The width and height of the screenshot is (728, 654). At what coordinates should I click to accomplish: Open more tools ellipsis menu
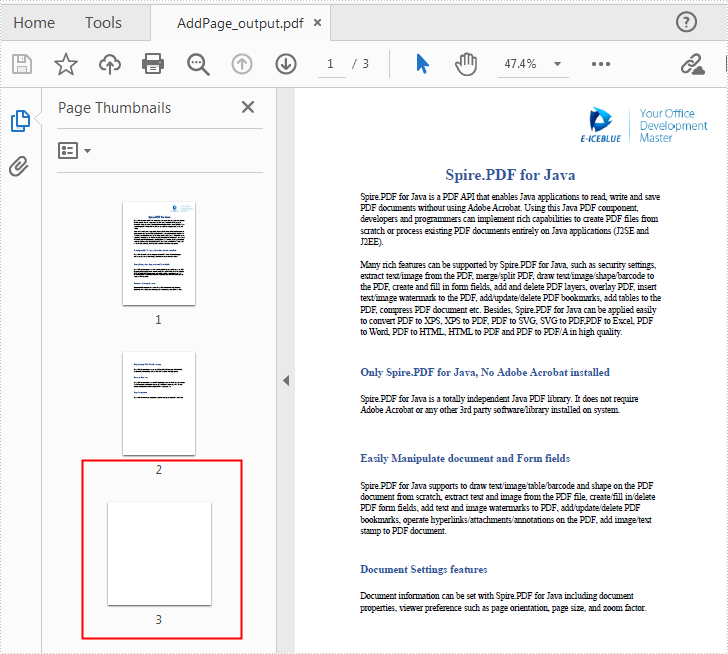pyautogui.click(x=601, y=64)
